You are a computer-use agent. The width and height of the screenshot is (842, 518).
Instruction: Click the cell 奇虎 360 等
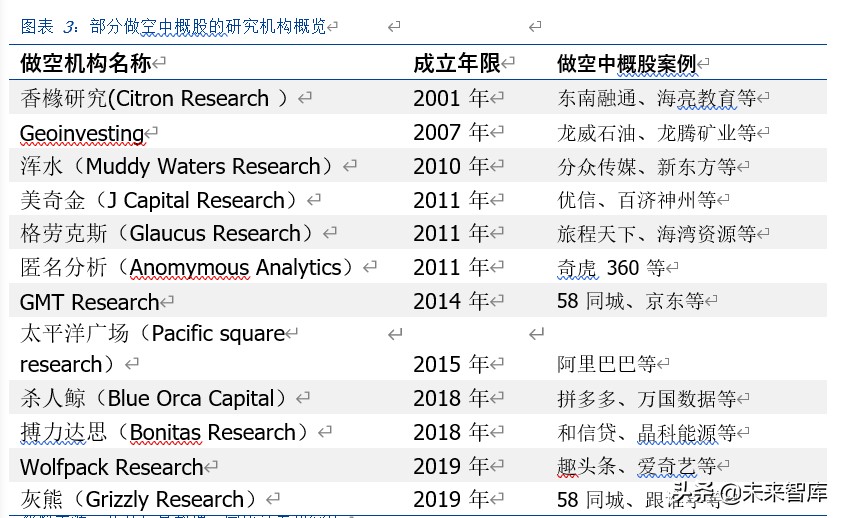pyautogui.click(x=611, y=267)
